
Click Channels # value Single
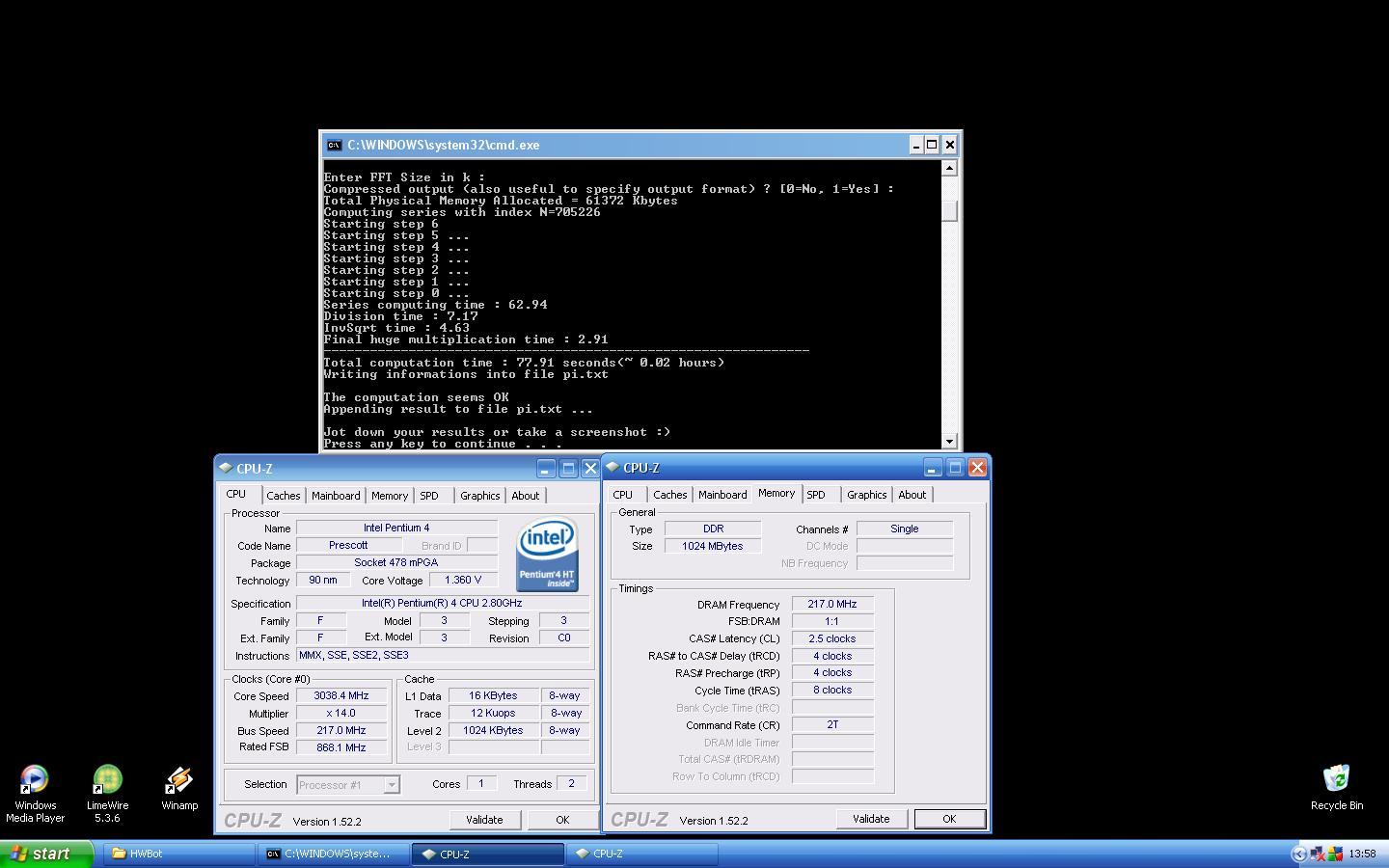click(x=904, y=529)
